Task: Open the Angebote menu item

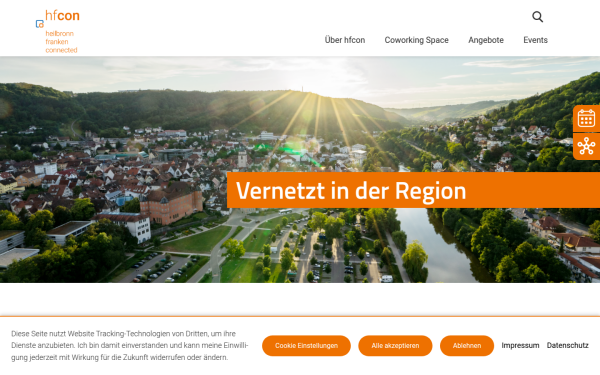Action: tap(486, 40)
